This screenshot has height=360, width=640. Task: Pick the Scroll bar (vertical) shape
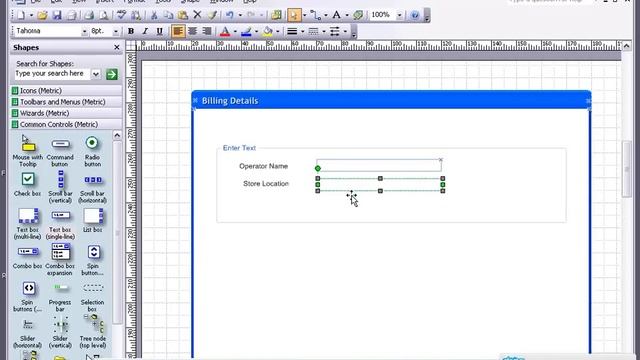[x=60, y=187]
